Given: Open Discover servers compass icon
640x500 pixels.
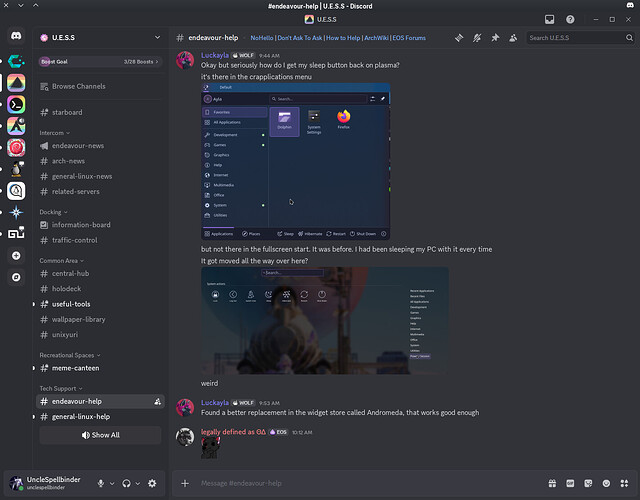Looking at the screenshot, I should coord(16,276).
